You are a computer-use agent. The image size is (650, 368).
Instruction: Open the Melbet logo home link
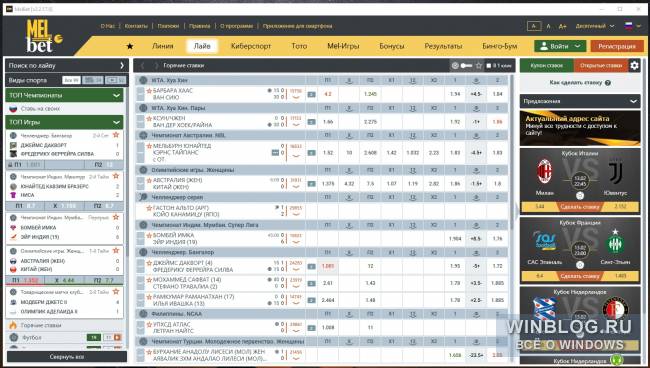pyautogui.click(x=44, y=36)
